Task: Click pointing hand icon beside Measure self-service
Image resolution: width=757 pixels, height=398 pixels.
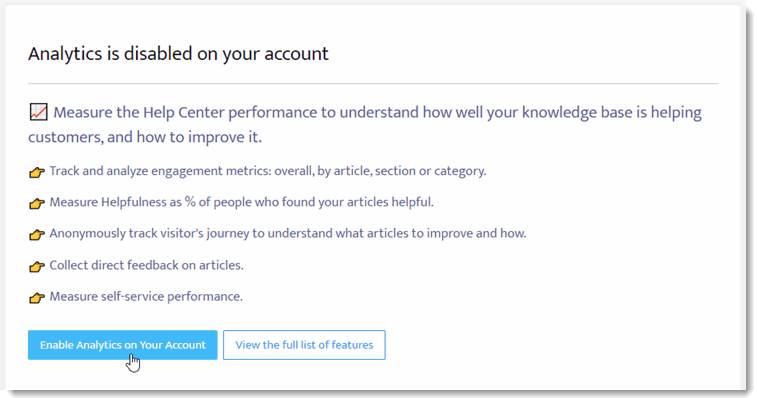Action: click(37, 298)
